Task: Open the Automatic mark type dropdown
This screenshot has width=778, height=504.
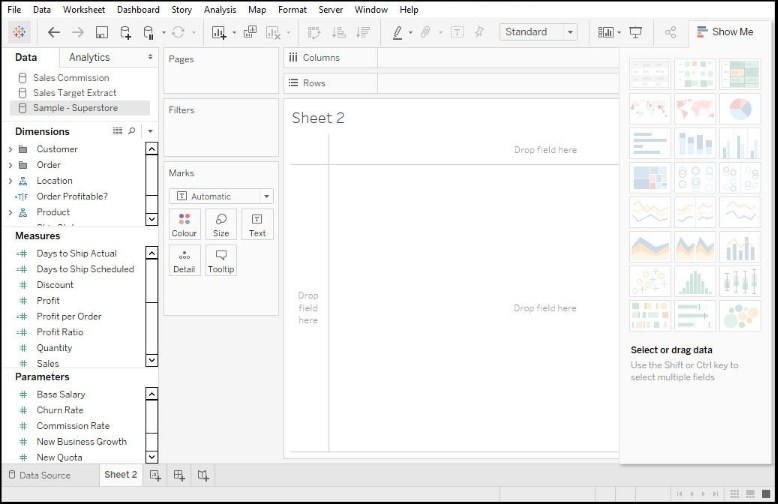Action: click(221, 196)
